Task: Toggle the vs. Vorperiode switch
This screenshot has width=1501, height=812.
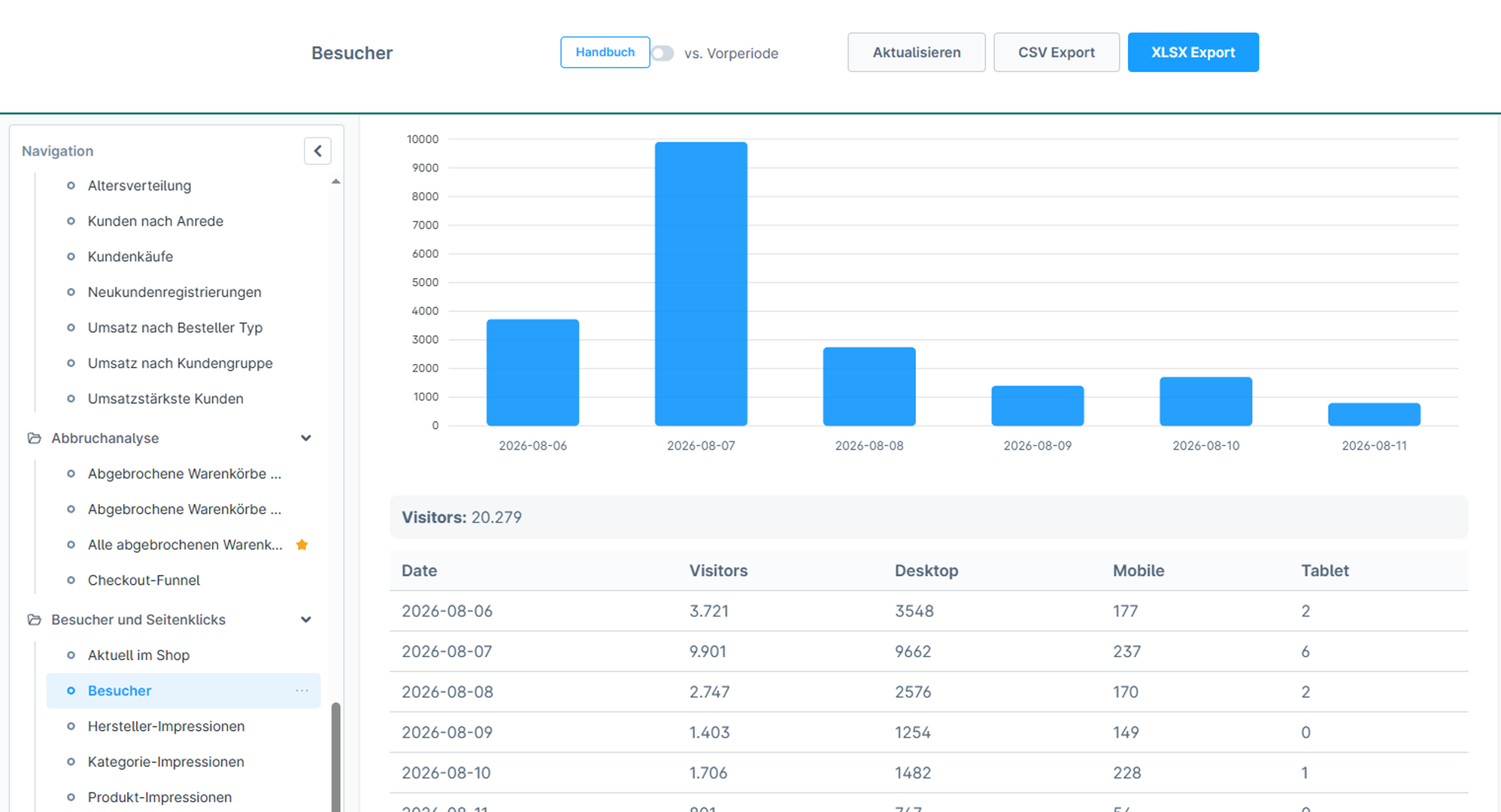Action: [663, 53]
